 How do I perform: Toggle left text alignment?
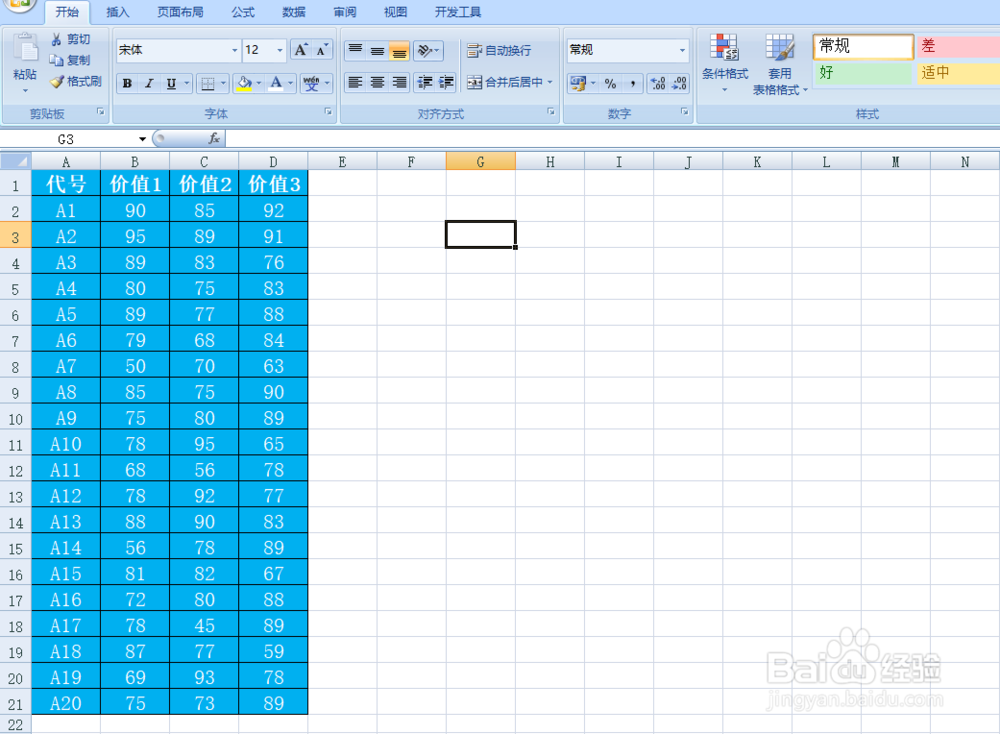click(x=355, y=82)
